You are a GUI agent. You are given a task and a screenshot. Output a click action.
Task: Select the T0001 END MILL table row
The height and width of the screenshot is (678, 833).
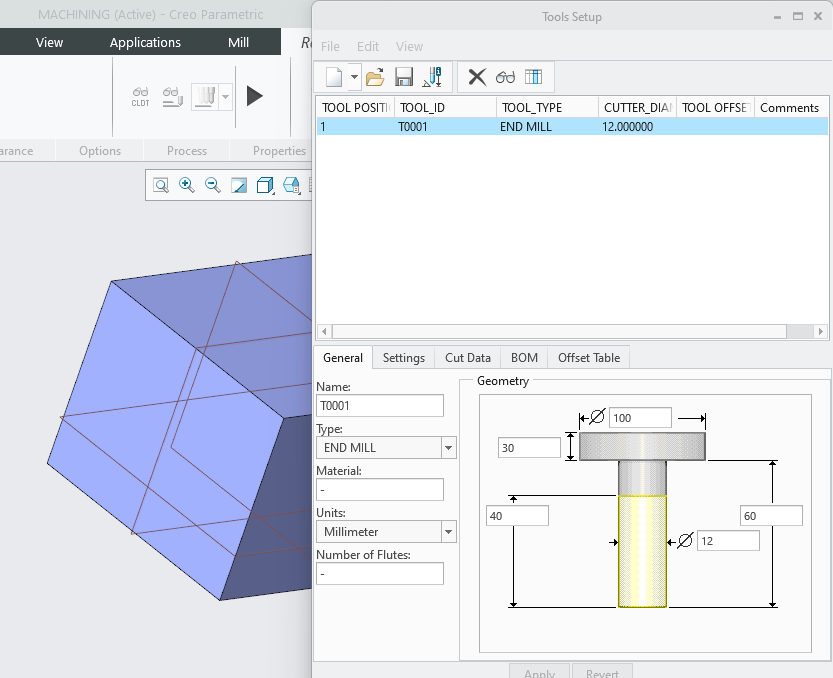pyautogui.click(x=572, y=126)
